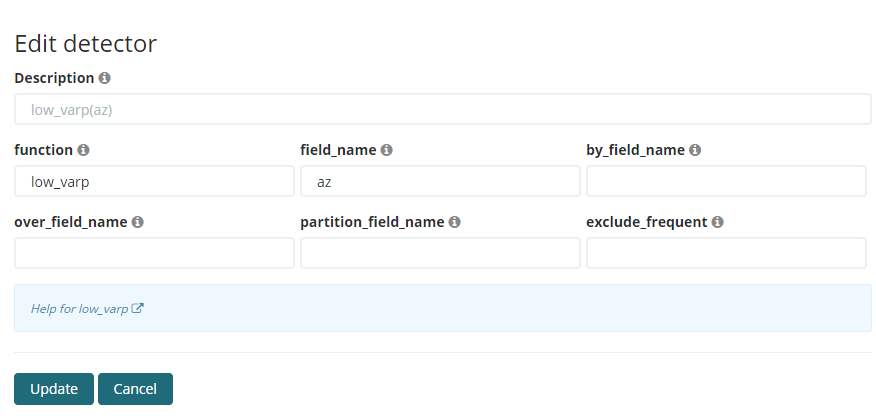
Task: Click into the exclude_frequent input
Action: 726,253
